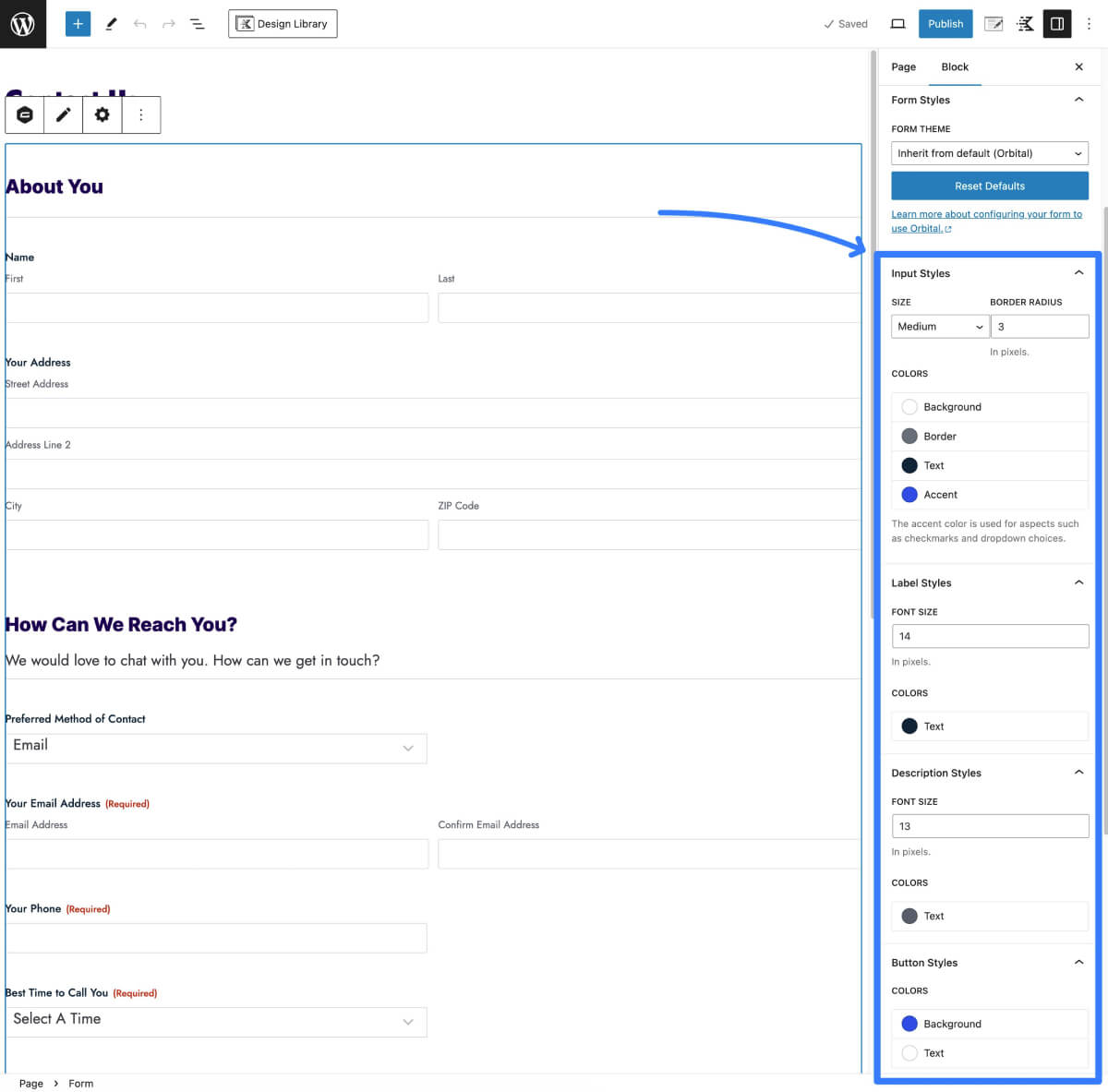This screenshot has width=1108, height=1092.
Task: Click the Redo arrow
Action: (169, 24)
